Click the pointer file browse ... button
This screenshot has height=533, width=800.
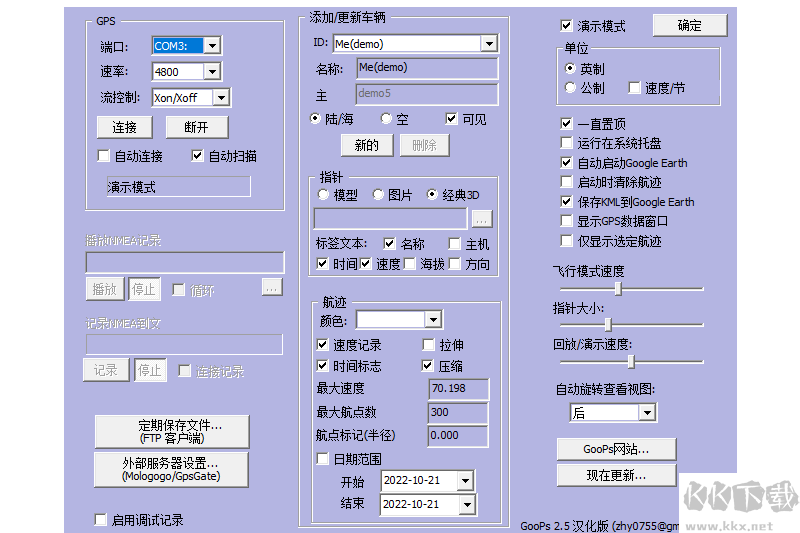point(481,218)
